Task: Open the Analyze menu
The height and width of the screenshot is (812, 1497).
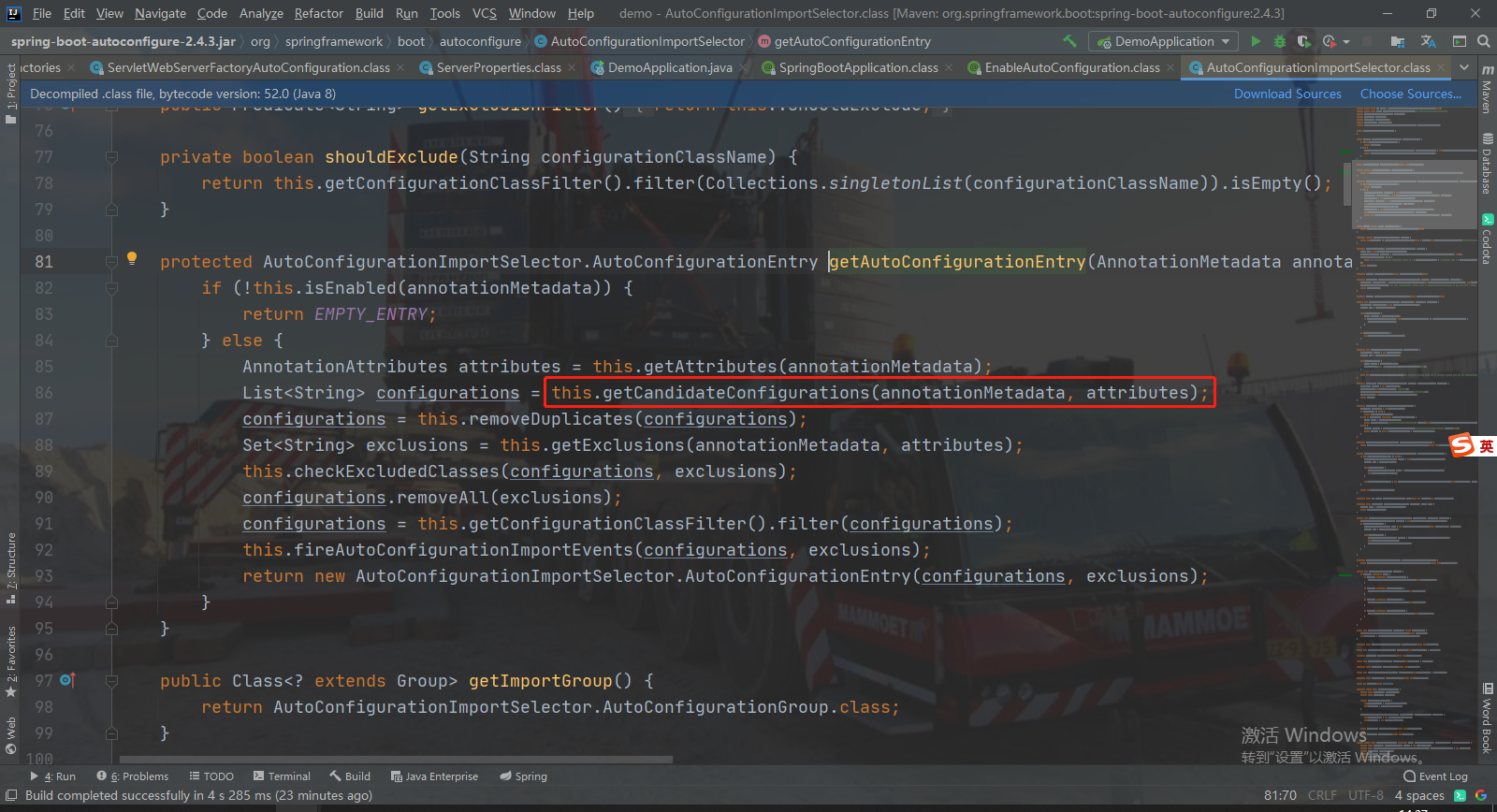Action: pos(261,13)
